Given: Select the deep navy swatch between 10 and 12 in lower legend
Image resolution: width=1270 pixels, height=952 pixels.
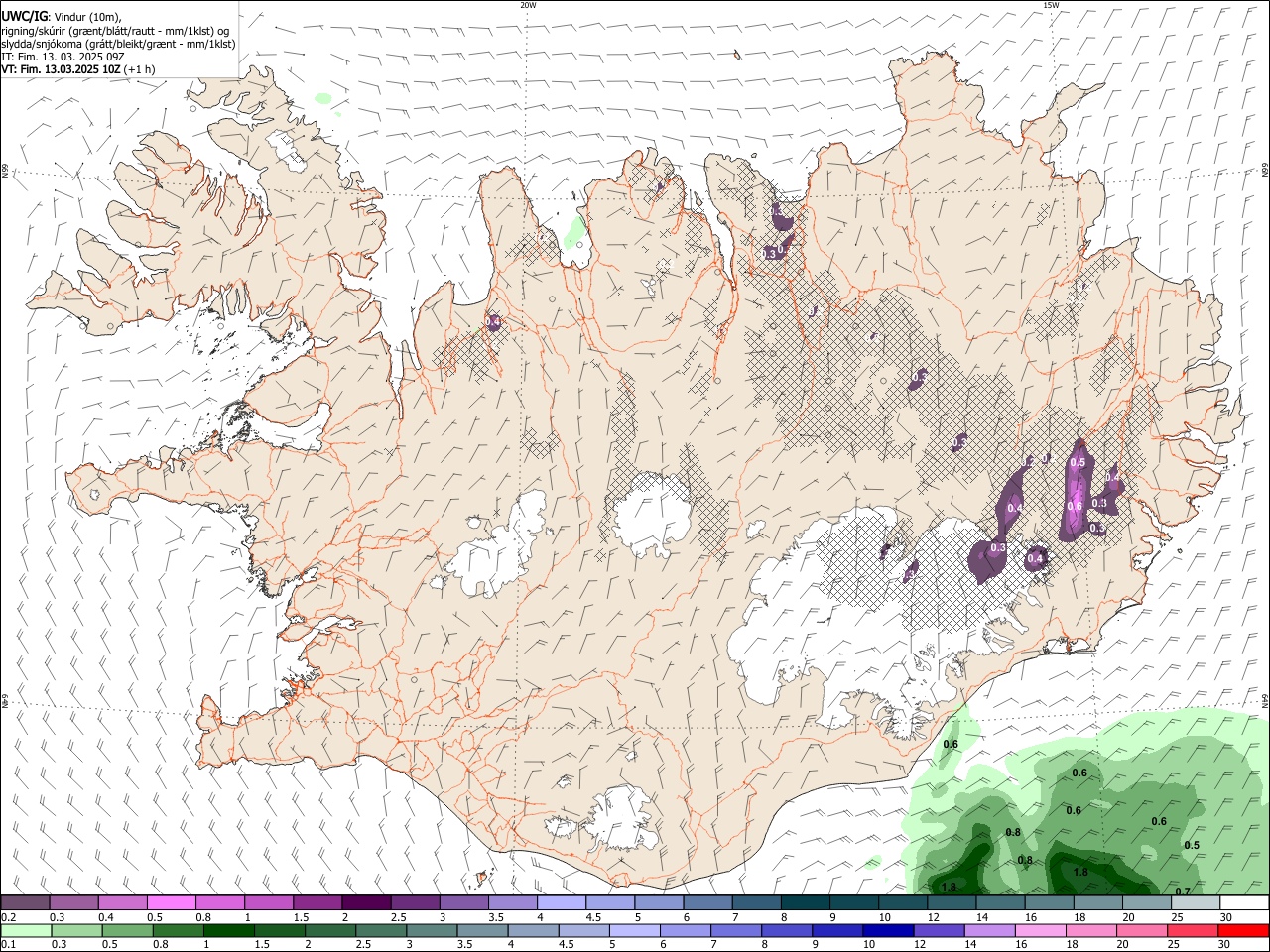Looking at the screenshot, I should (887, 930).
